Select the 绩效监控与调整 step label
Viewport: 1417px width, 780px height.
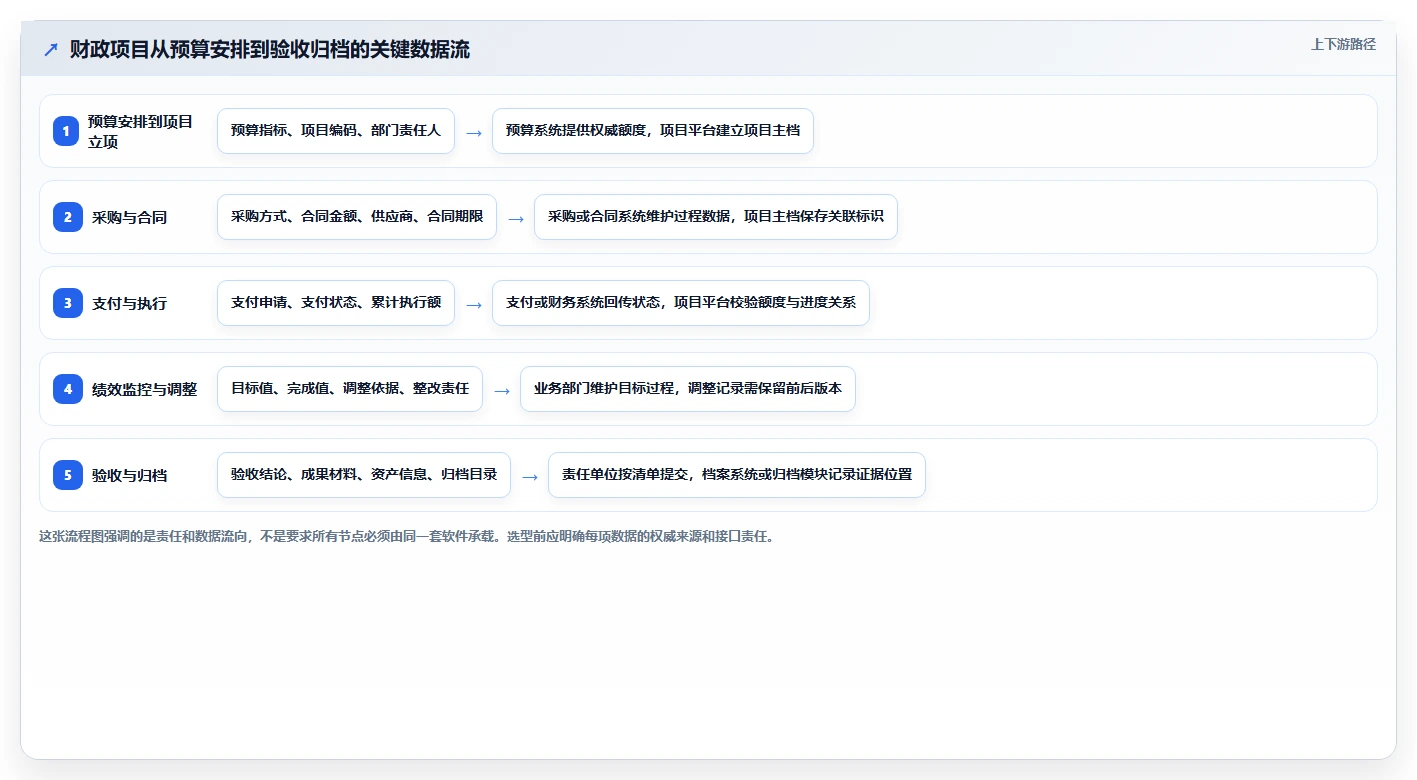145,389
